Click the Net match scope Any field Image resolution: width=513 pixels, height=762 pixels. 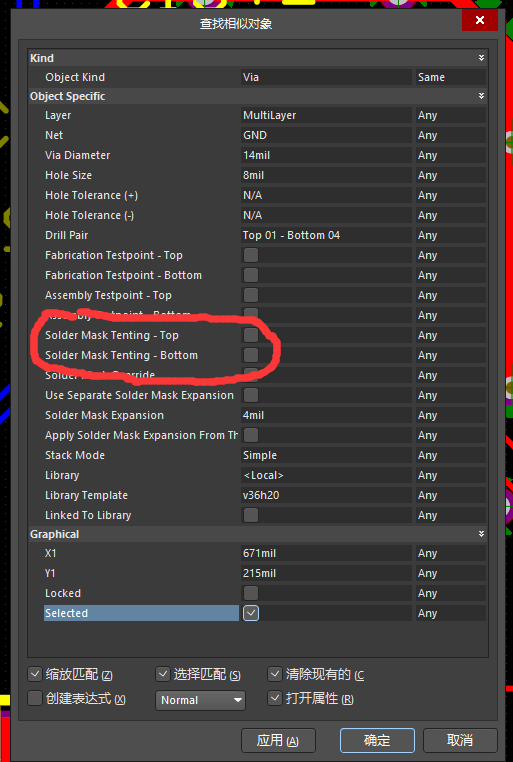450,135
